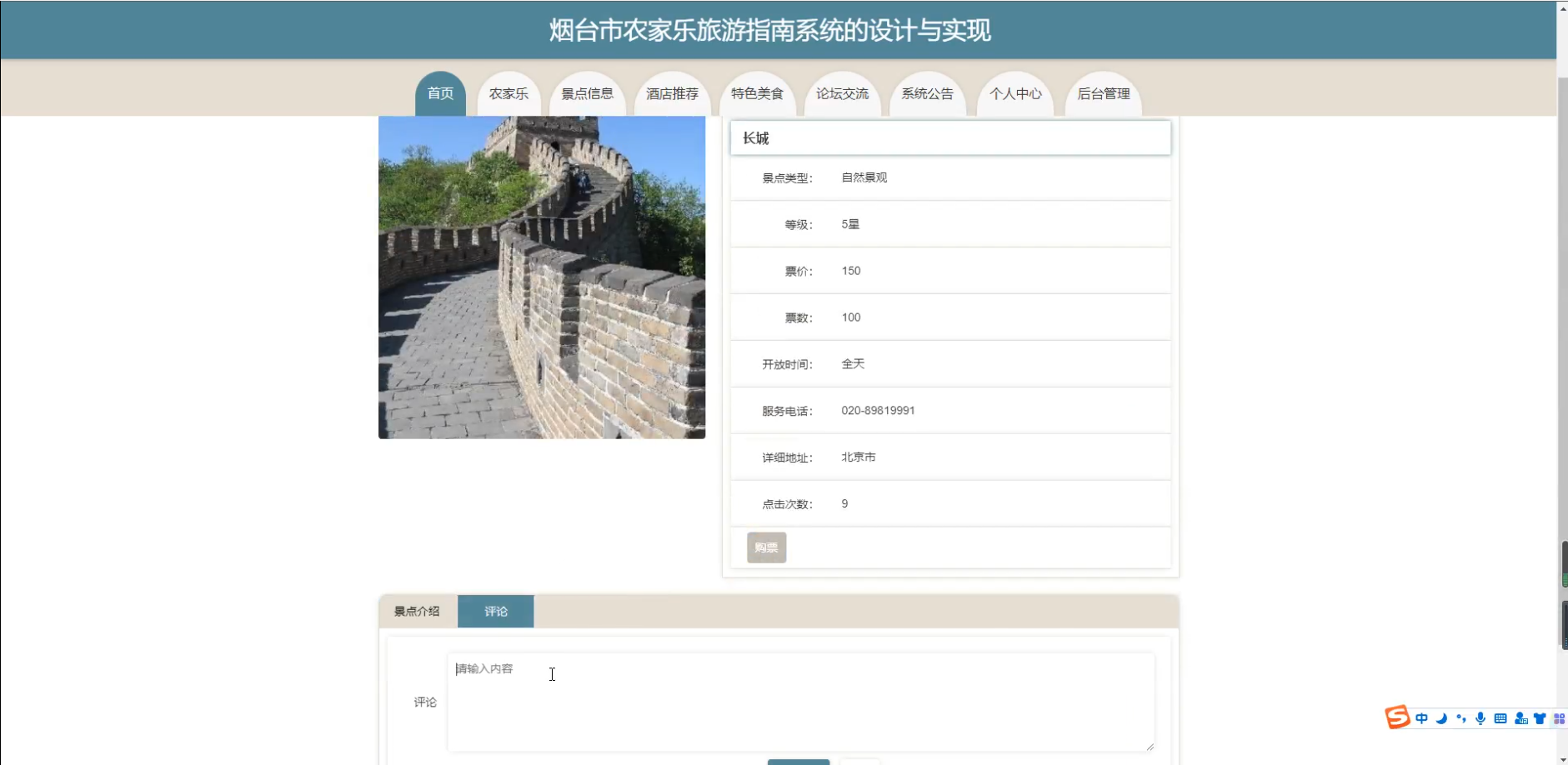Open the 特色美食 navigation tab
Image resolution: width=1568 pixels, height=765 pixels.
[x=758, y=93]
